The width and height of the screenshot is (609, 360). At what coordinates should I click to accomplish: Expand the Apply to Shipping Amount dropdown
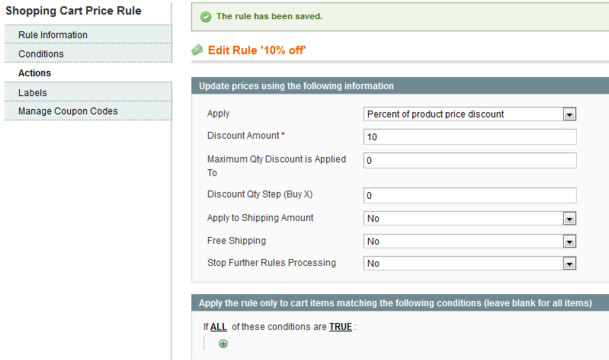coord(470,218)
